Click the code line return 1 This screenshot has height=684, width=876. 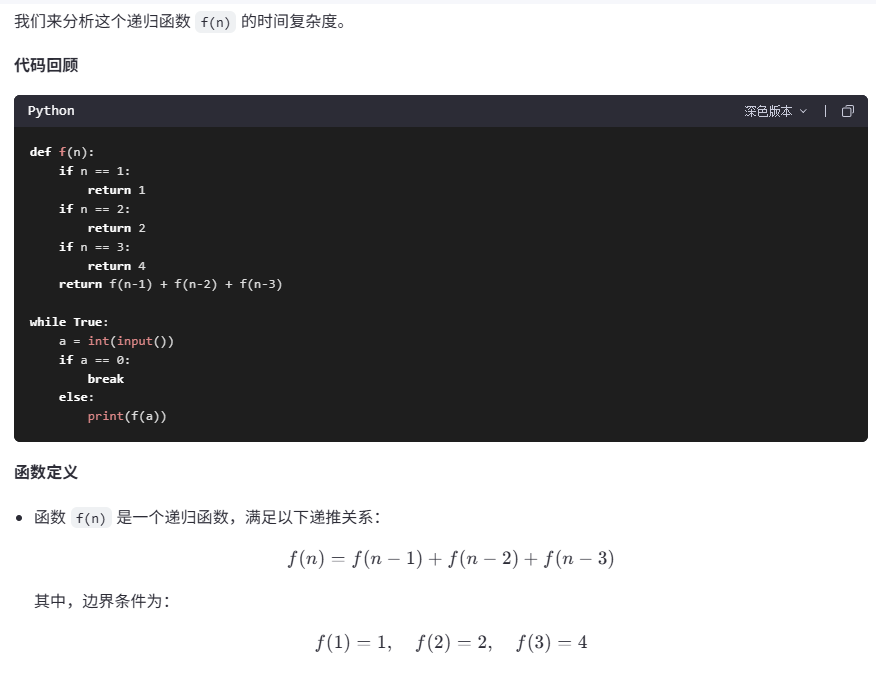[x=116, y=190]
